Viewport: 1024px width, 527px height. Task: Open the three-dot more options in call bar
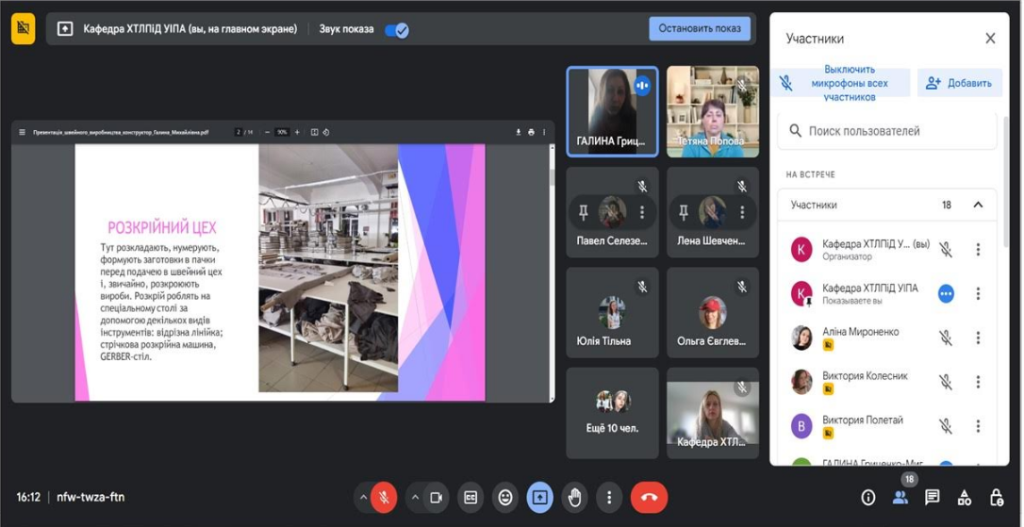click(x=609, y=498)
